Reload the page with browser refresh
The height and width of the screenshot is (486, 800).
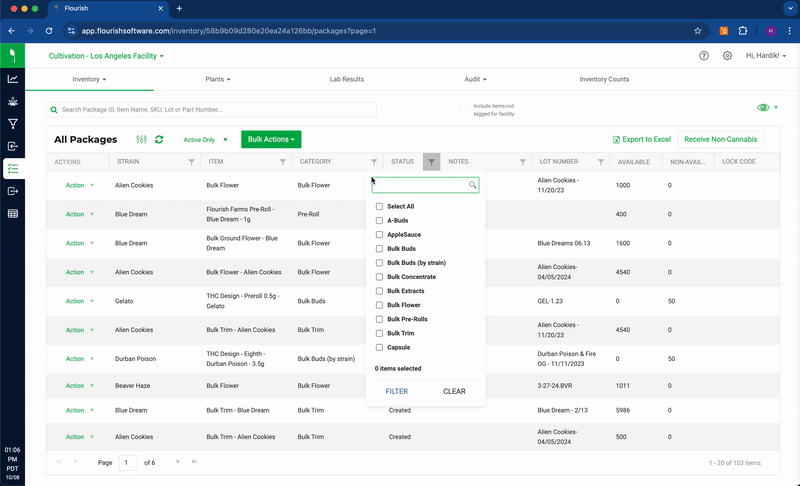tap(49, 31)
